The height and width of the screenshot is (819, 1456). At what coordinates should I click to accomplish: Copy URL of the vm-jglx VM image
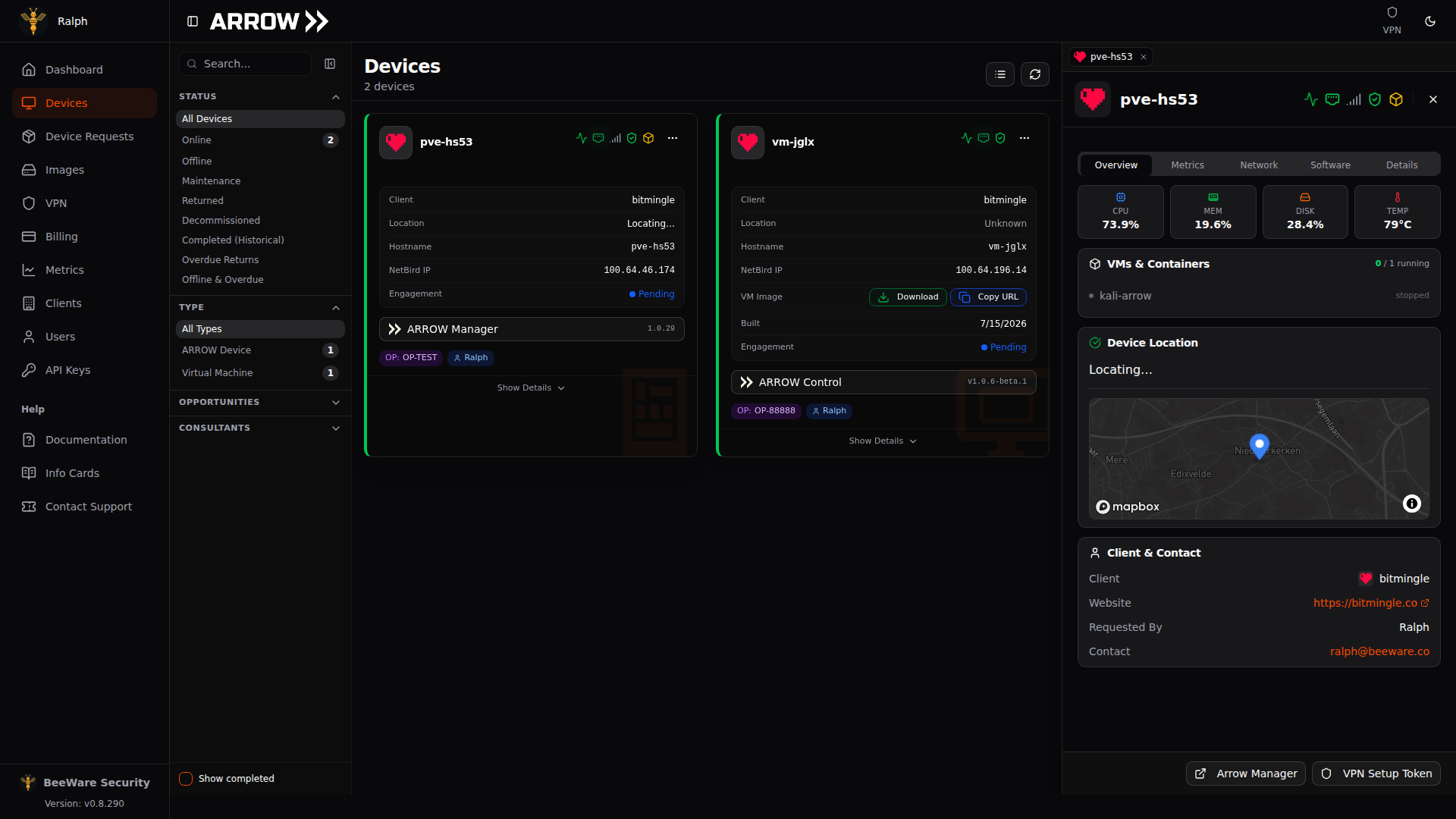point(988,297)
